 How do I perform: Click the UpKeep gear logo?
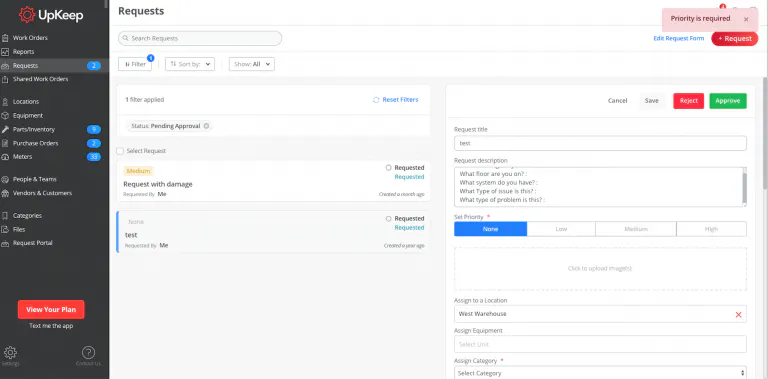27,15
